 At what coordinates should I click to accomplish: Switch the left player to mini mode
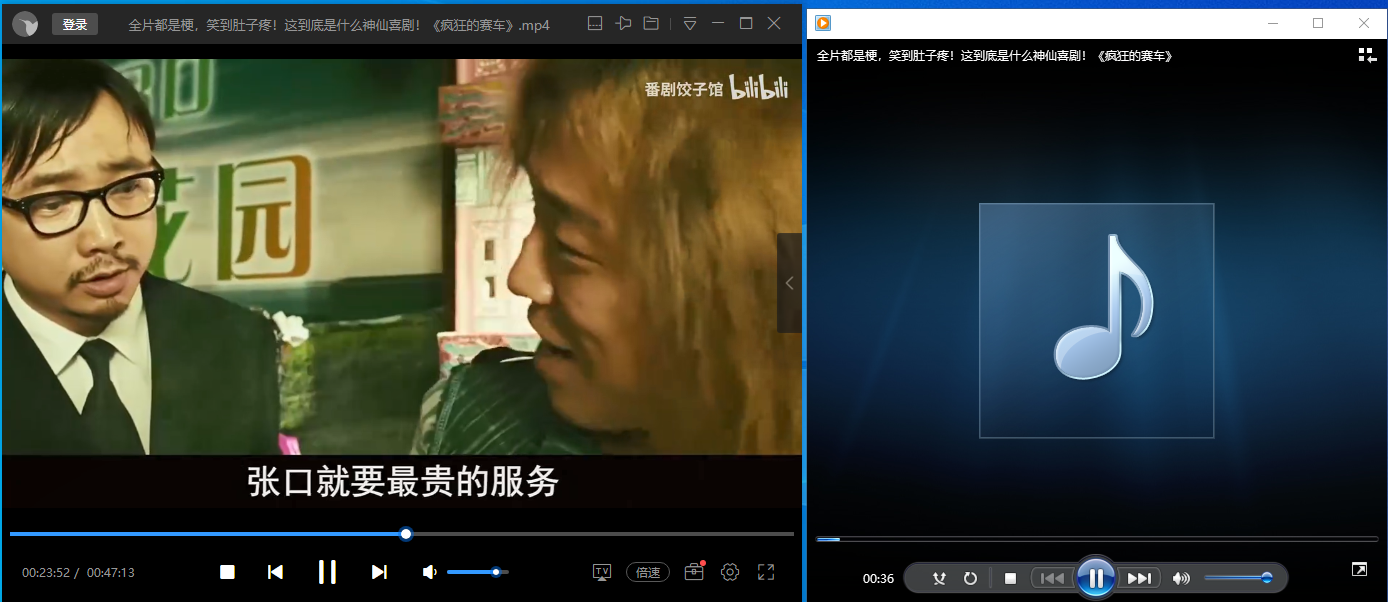(x=594, y=23)
